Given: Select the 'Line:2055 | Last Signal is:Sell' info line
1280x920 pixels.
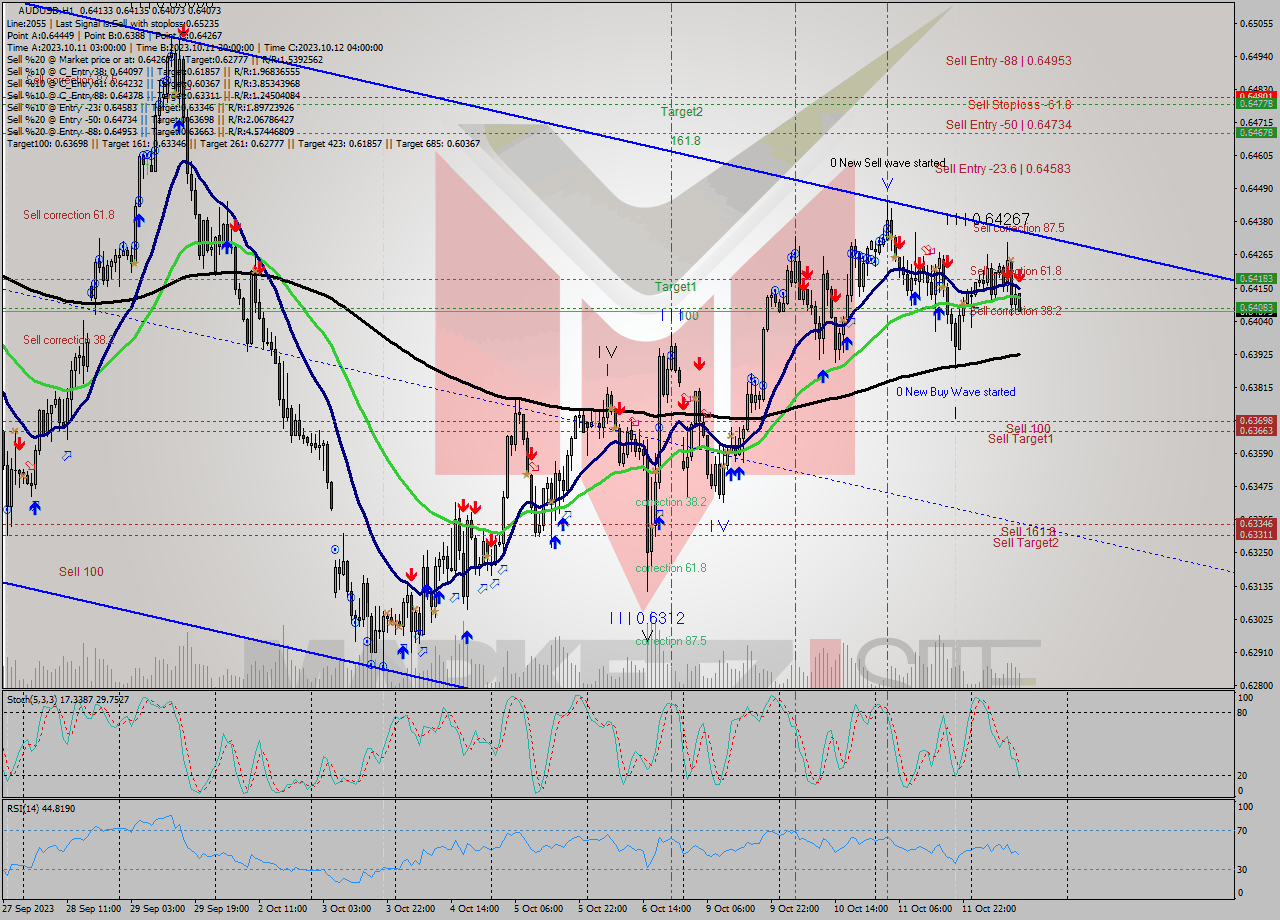Looking at the screenshot, I should (112, 23).
